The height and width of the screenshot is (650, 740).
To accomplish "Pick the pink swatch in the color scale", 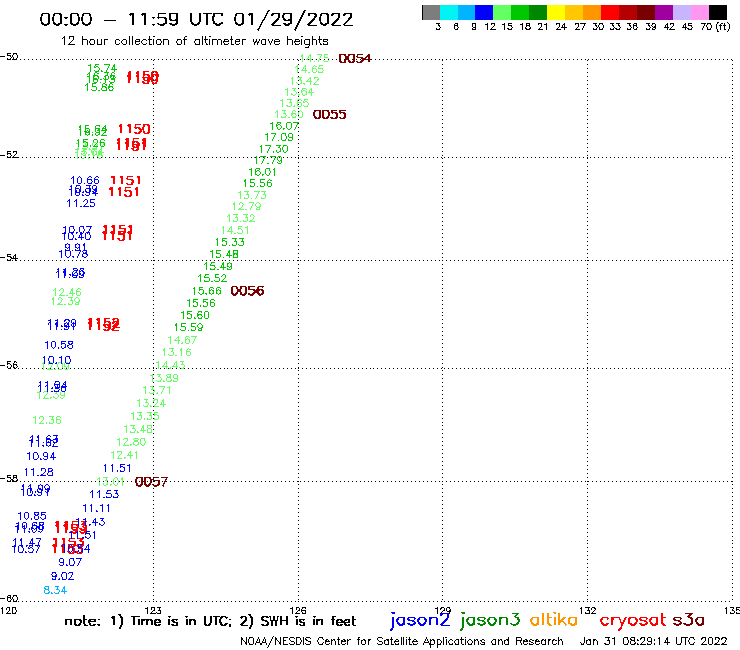I will [700, 12].
